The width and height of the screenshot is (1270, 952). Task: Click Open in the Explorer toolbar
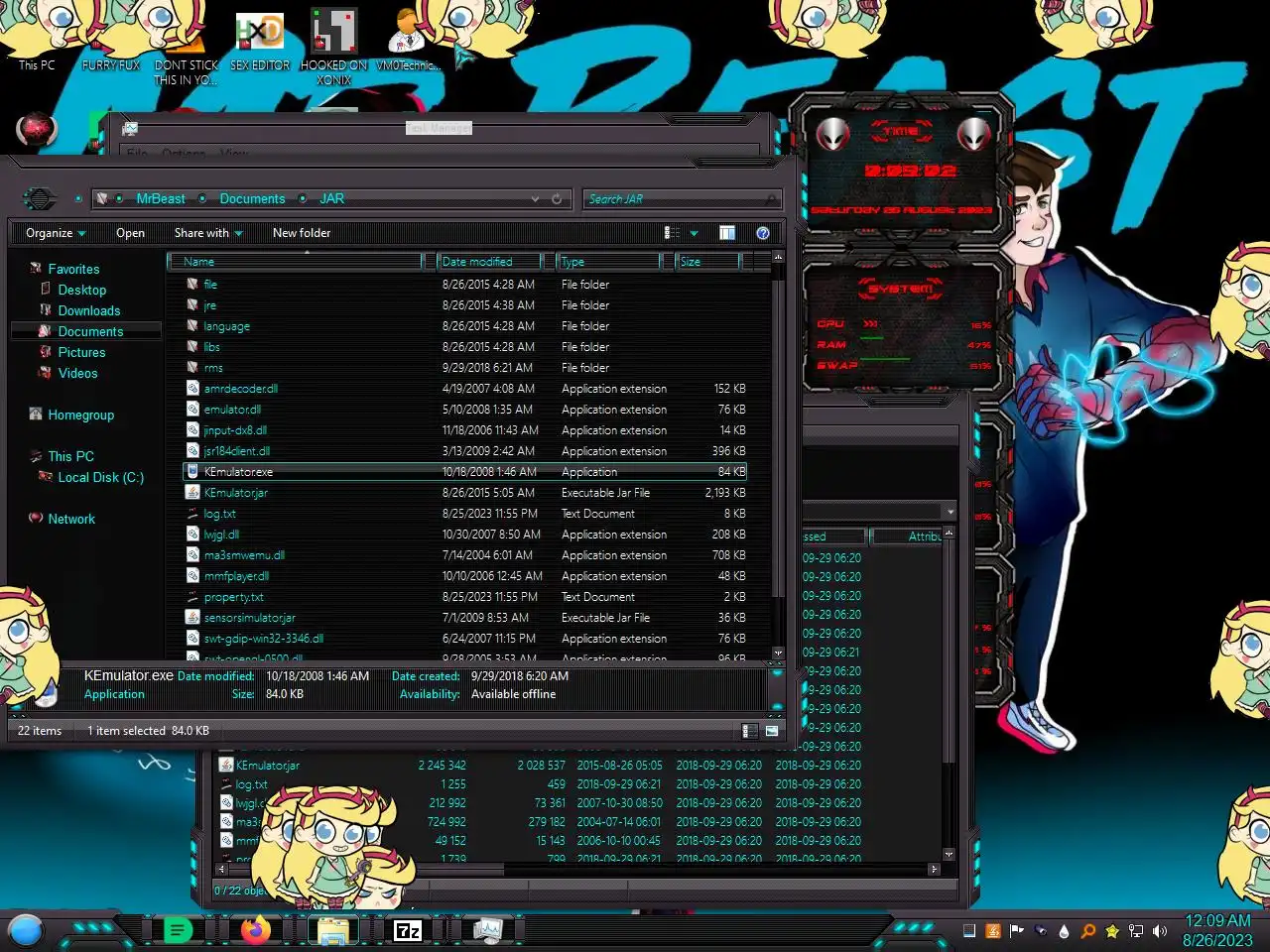130,233
